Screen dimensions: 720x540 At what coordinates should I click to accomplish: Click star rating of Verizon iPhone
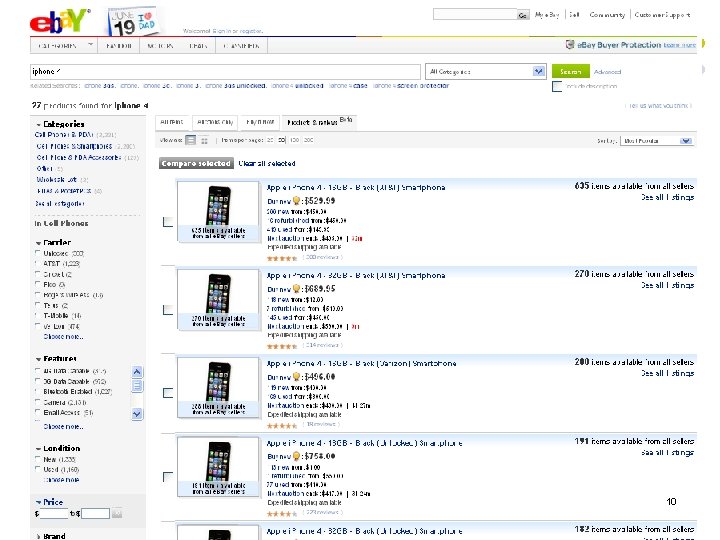(x=282, y=426)
